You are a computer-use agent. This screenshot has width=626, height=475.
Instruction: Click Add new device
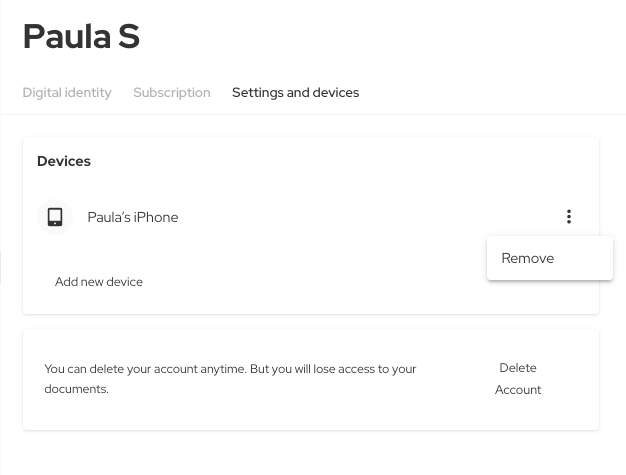click(x=99, y=282)
